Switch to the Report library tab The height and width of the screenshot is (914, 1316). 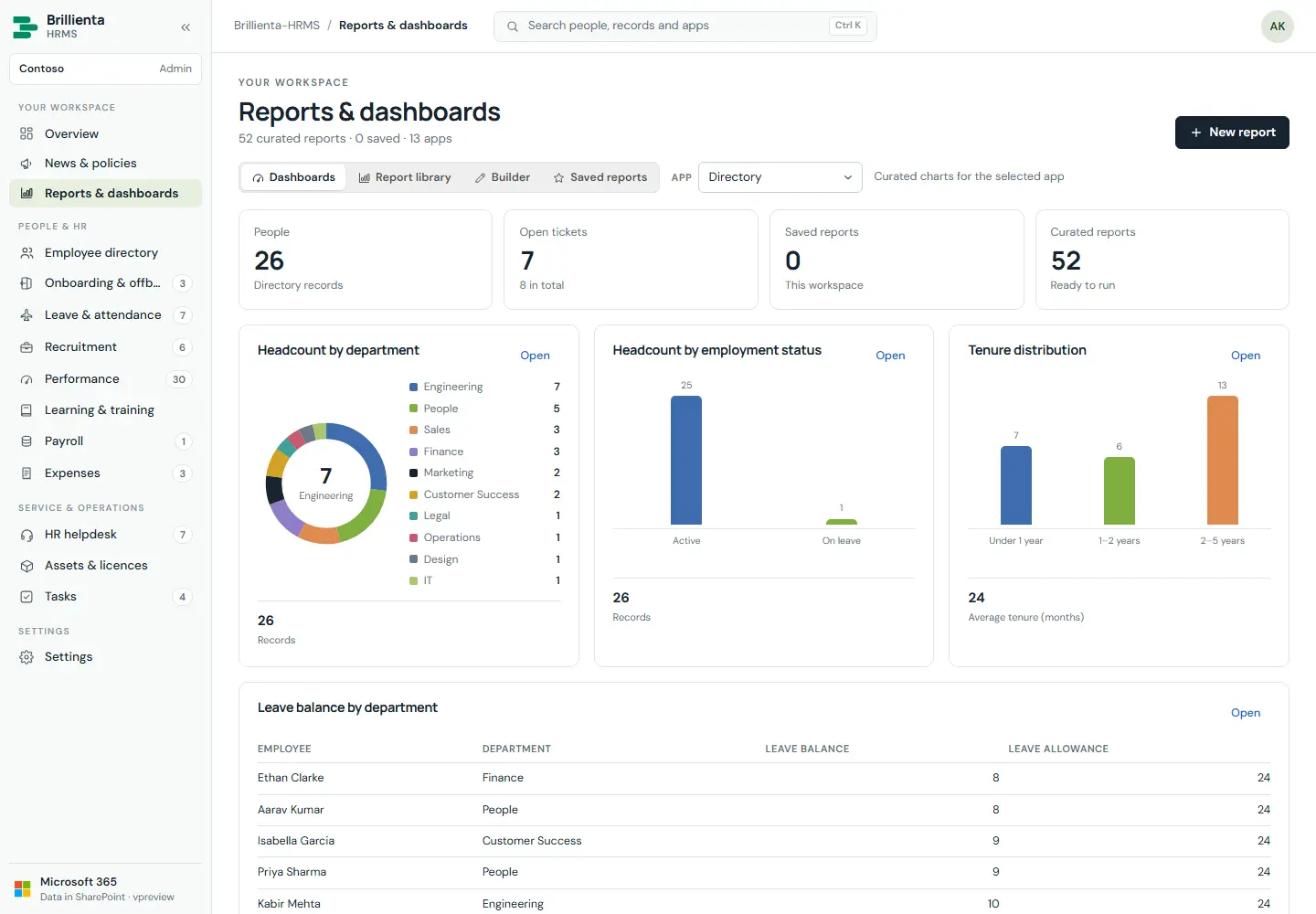[x=404, y=177]
